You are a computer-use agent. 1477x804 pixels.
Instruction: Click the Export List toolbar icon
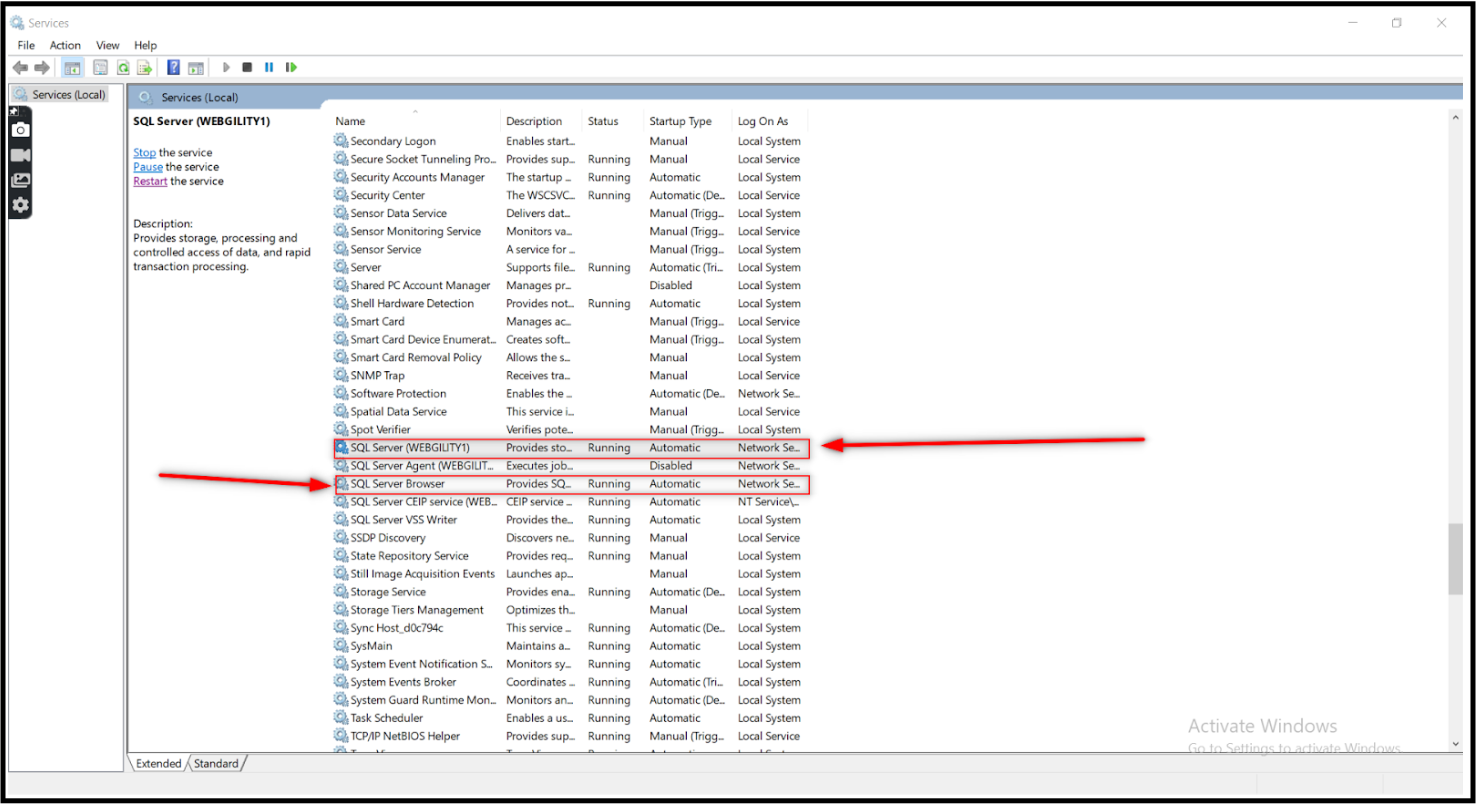[x=144, y=68]
